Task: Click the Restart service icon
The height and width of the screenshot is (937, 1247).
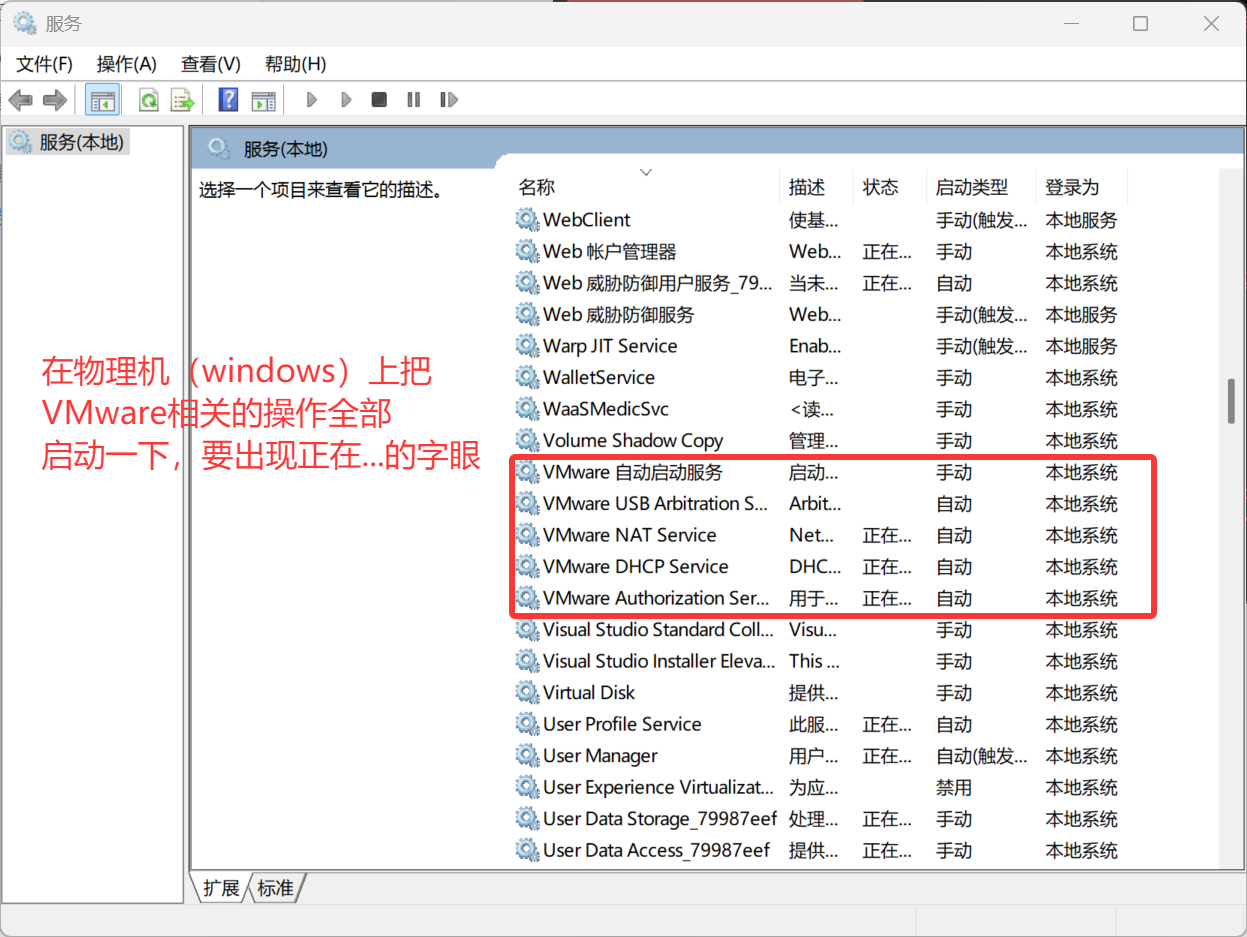Action: pyautogui.click(x=449, y=100)
